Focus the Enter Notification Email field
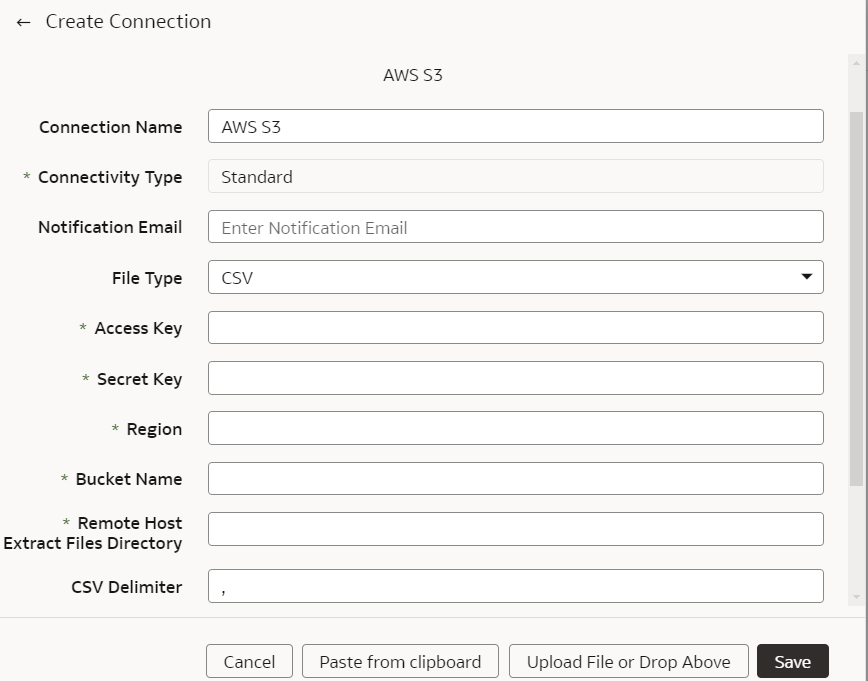868x681 pixels. [x=515, y=227]
